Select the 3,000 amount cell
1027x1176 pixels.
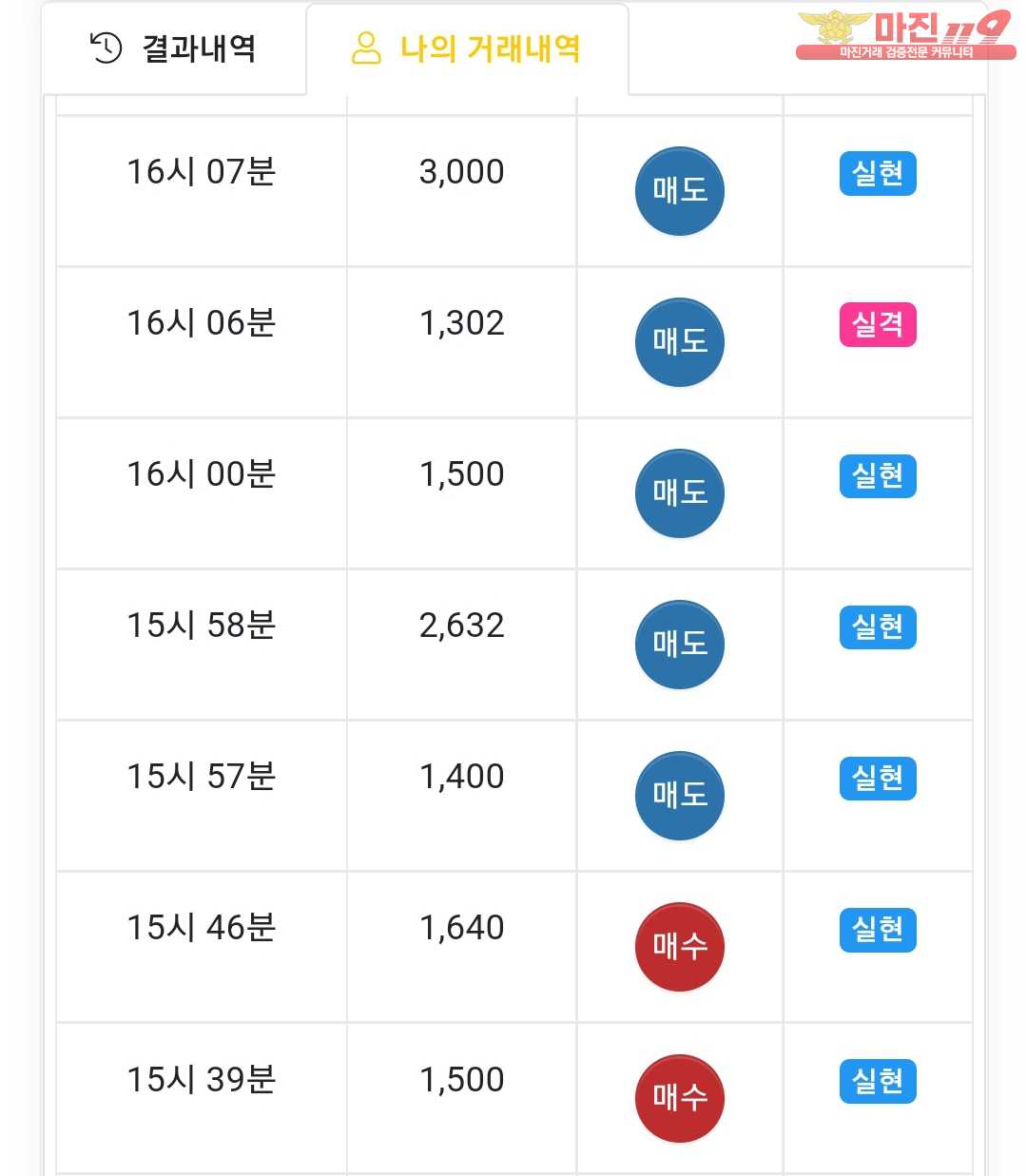click(x=461, y=172)
